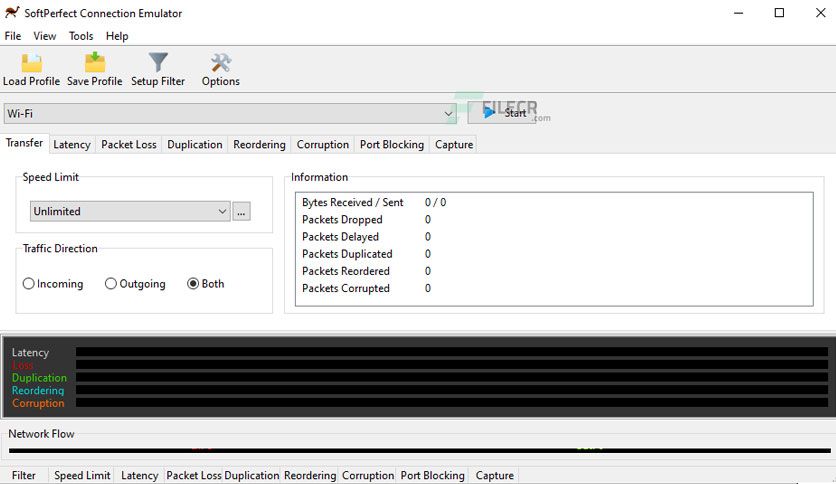Click the SoftPerfect app icon in title bar
Viewport: 836px width, 484px height.
coord(12,12)
